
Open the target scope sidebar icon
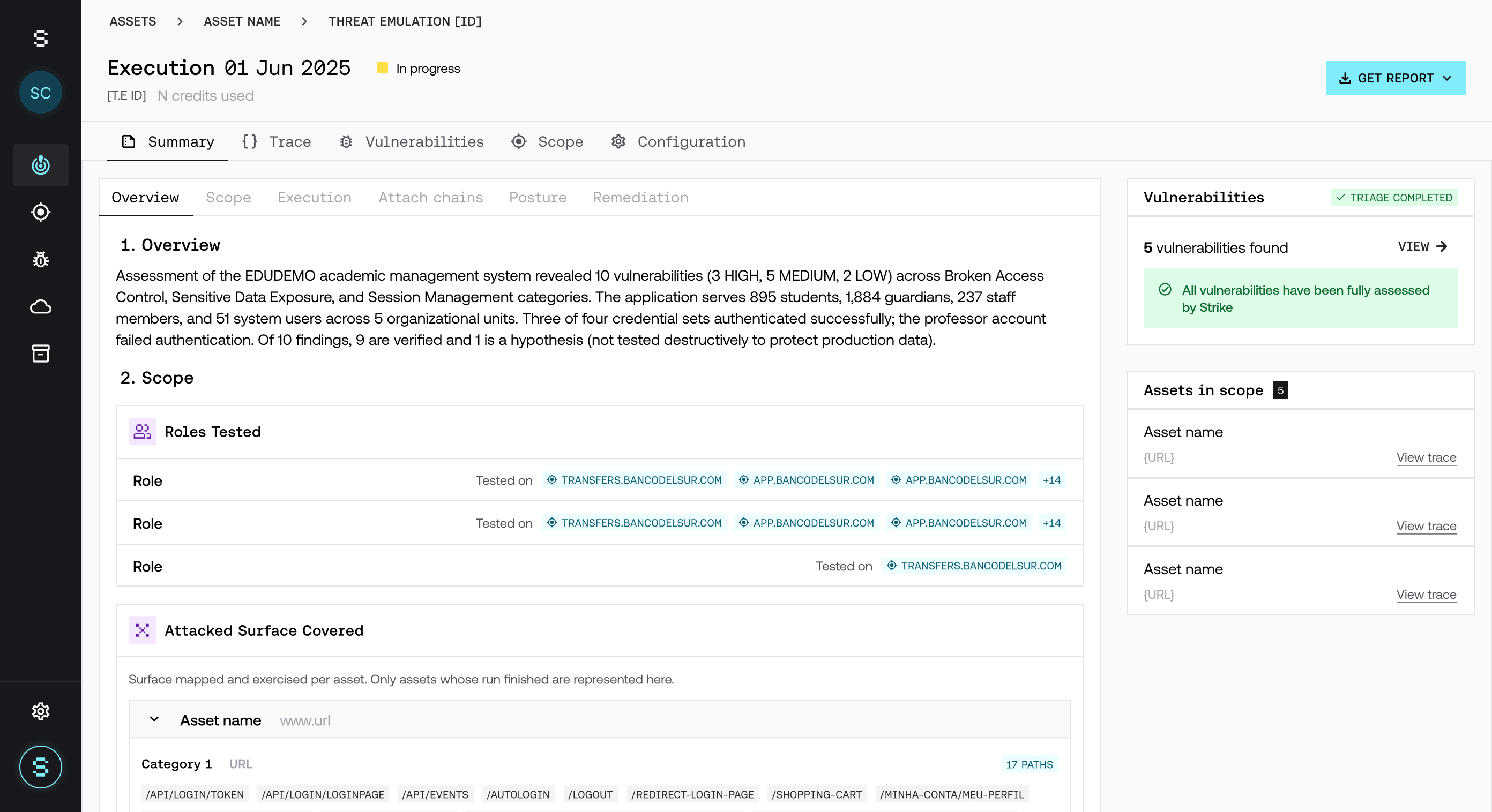tap(41, 212)
